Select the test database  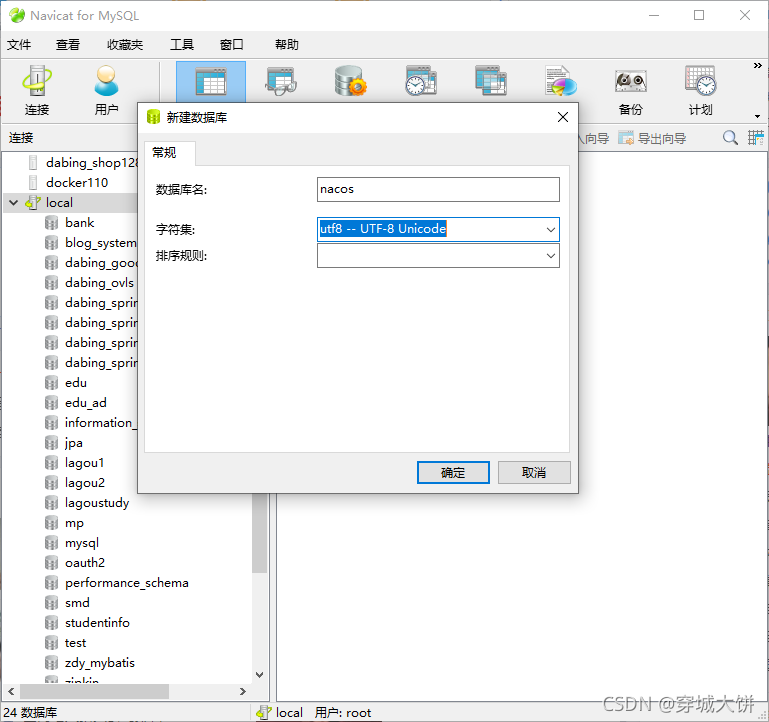(65, 643)
